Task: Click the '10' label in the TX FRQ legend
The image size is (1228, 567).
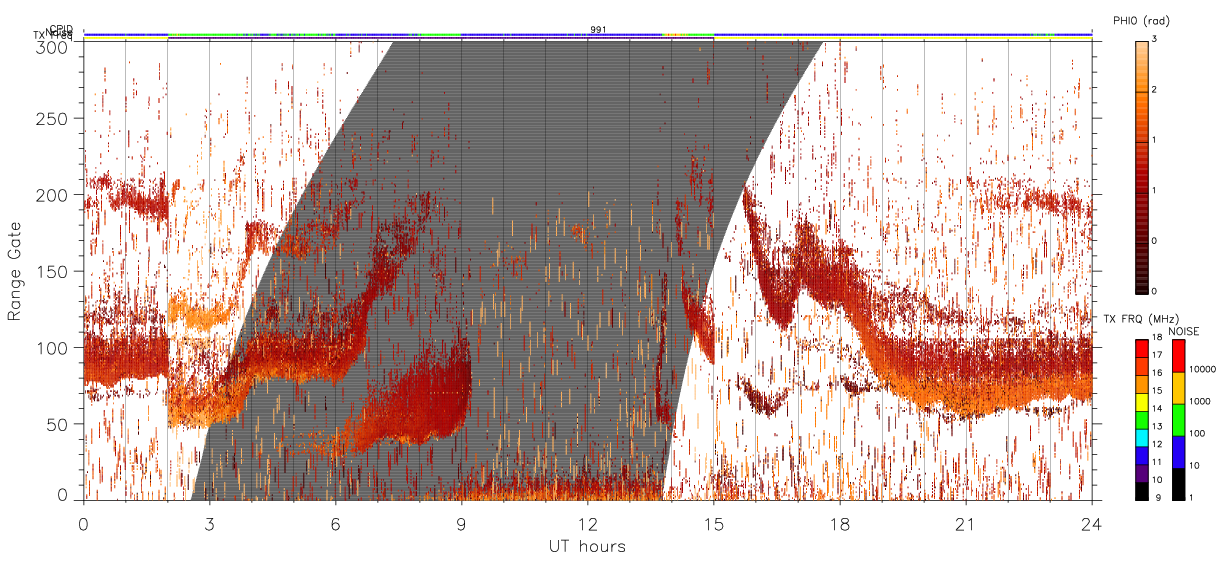Action: (1156, 480)
